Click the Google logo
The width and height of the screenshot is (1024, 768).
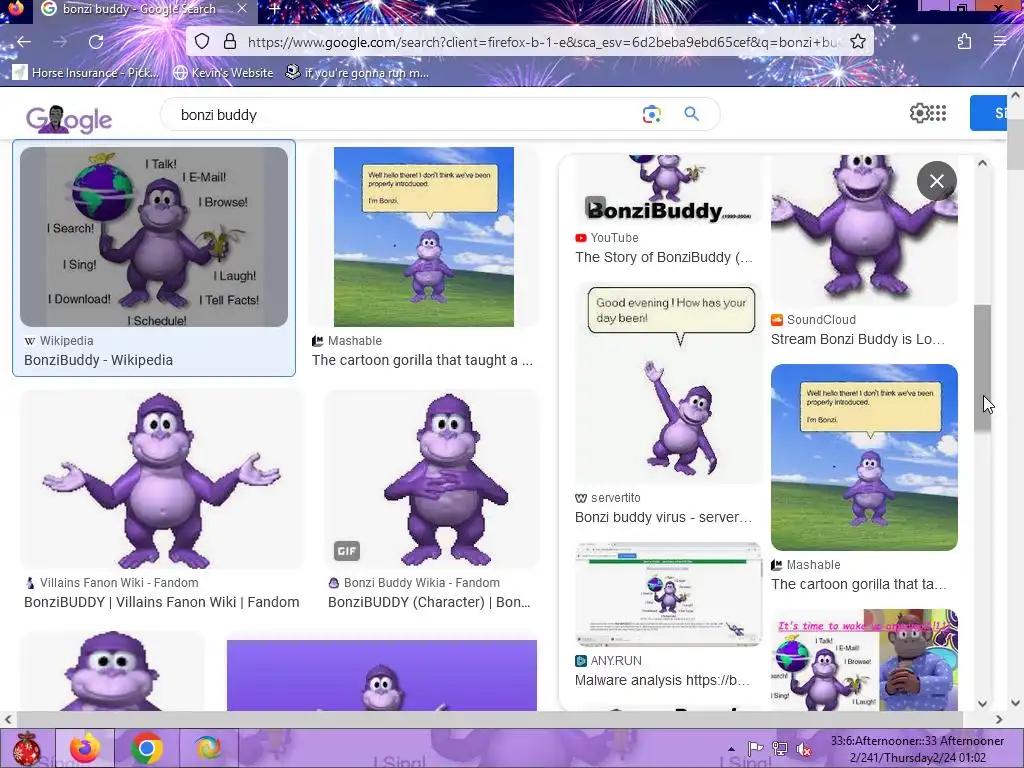[69, 118]
